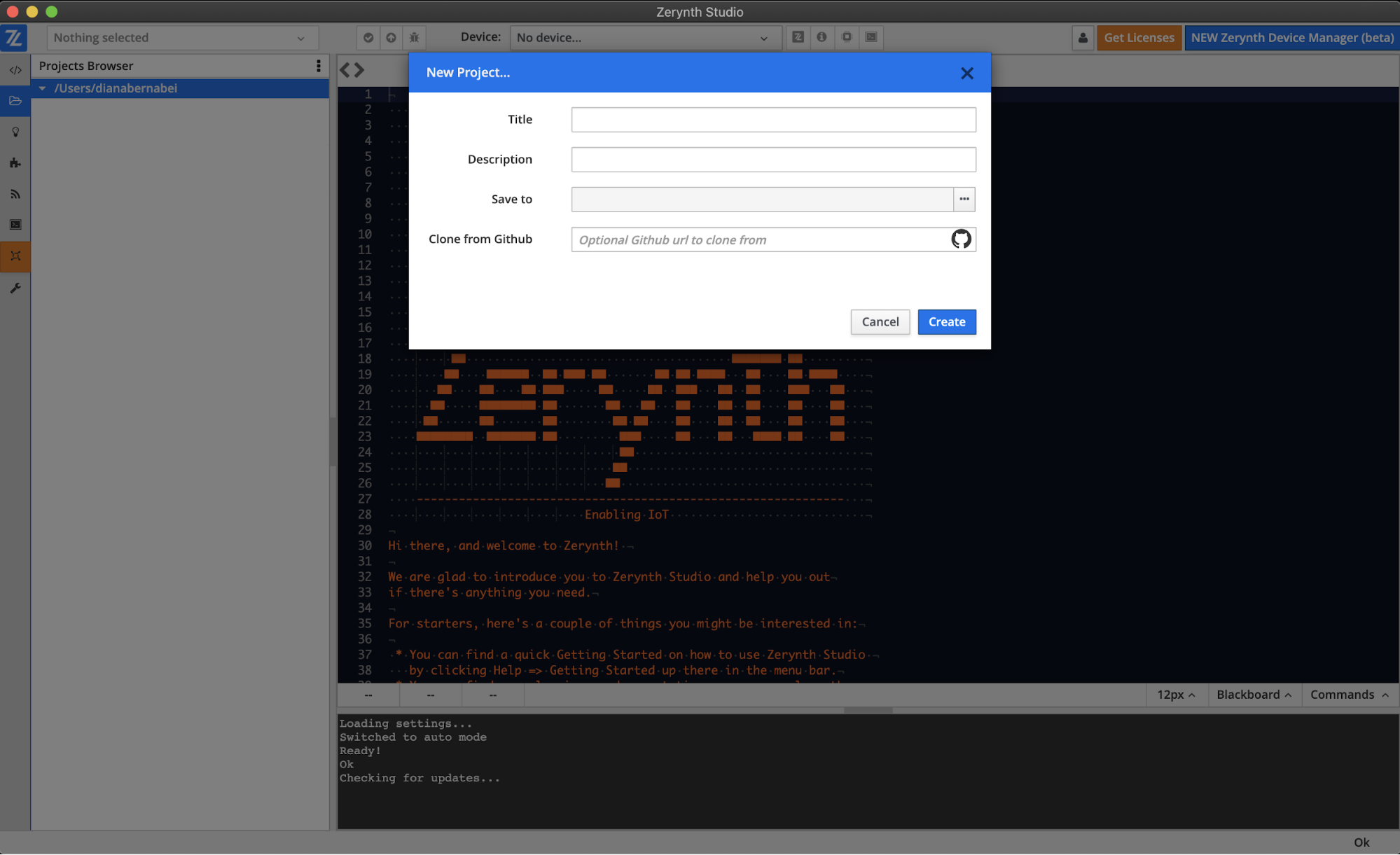Click the Create button
This screenshot has height=855, width=1400.
coord(946,322)
